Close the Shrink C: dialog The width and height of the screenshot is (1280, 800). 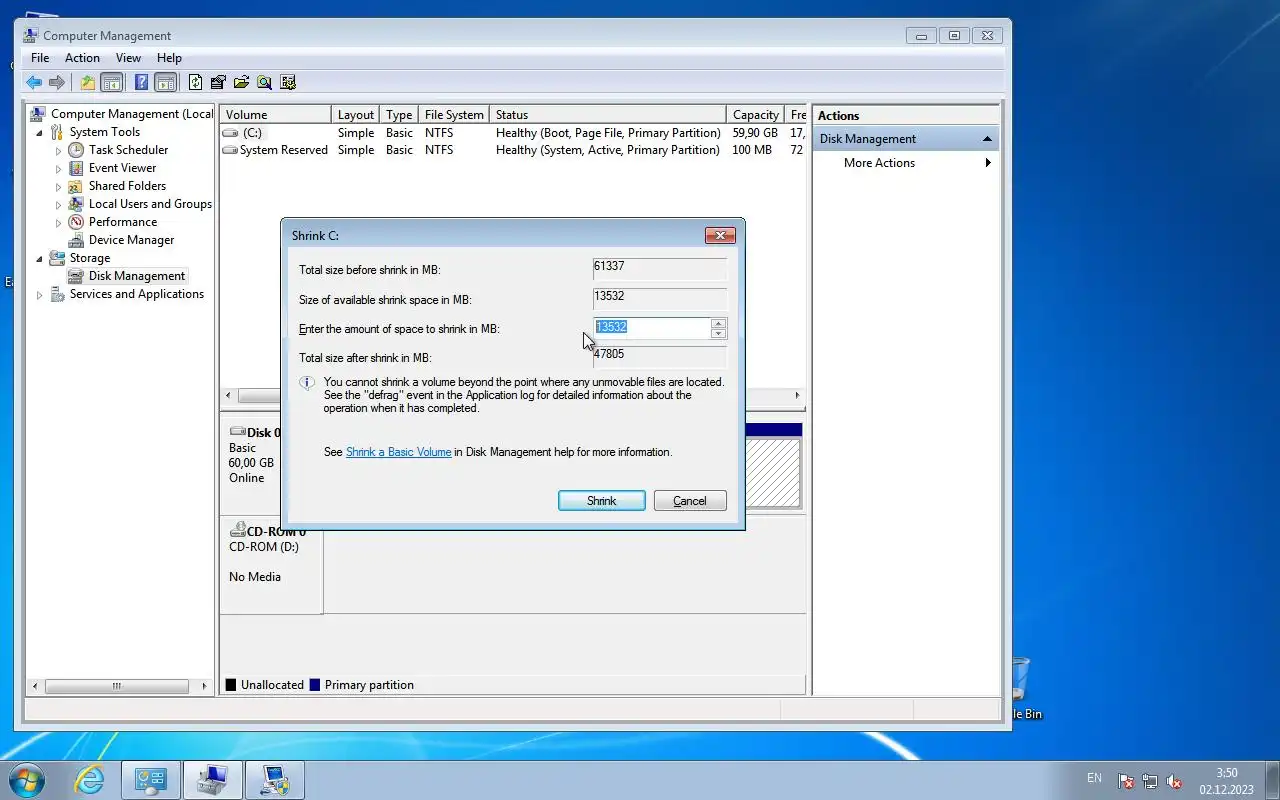point(720,236)
